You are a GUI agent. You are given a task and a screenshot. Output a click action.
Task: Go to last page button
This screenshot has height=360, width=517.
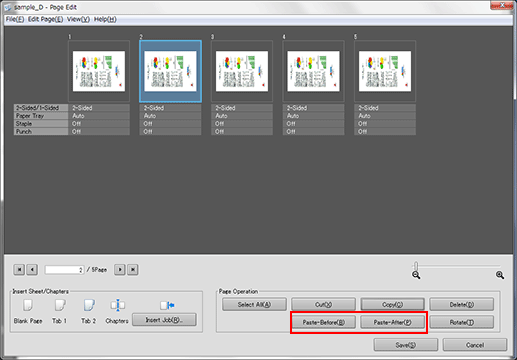(133, 269)
